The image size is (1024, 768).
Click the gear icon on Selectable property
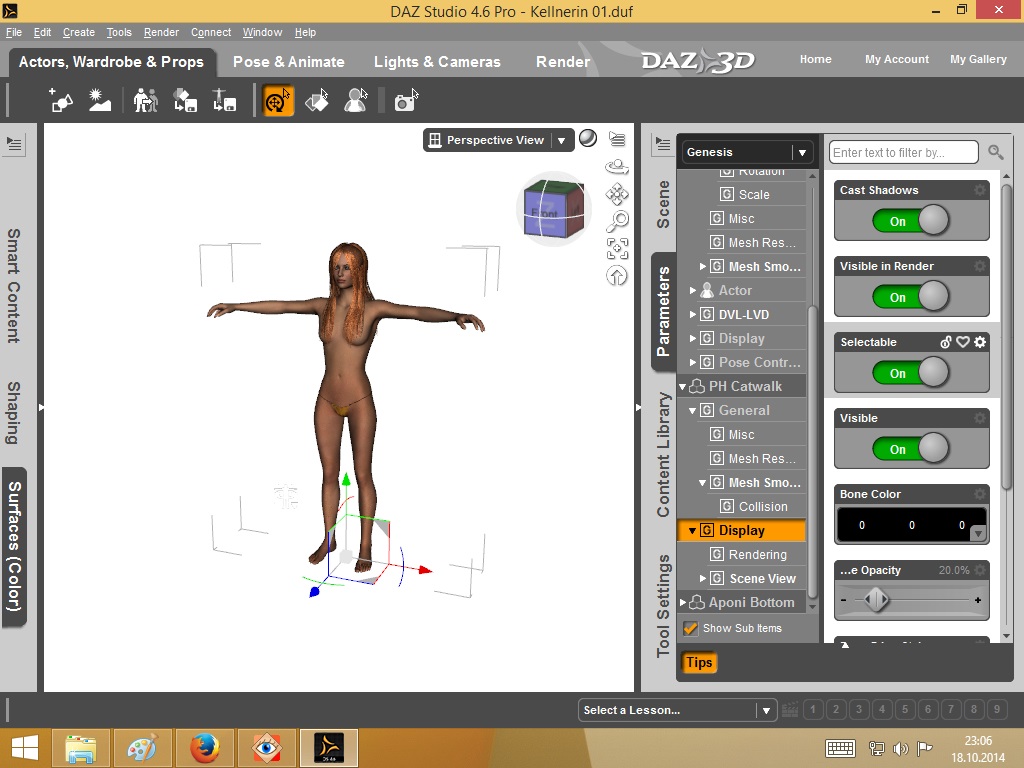click(980, 342)
